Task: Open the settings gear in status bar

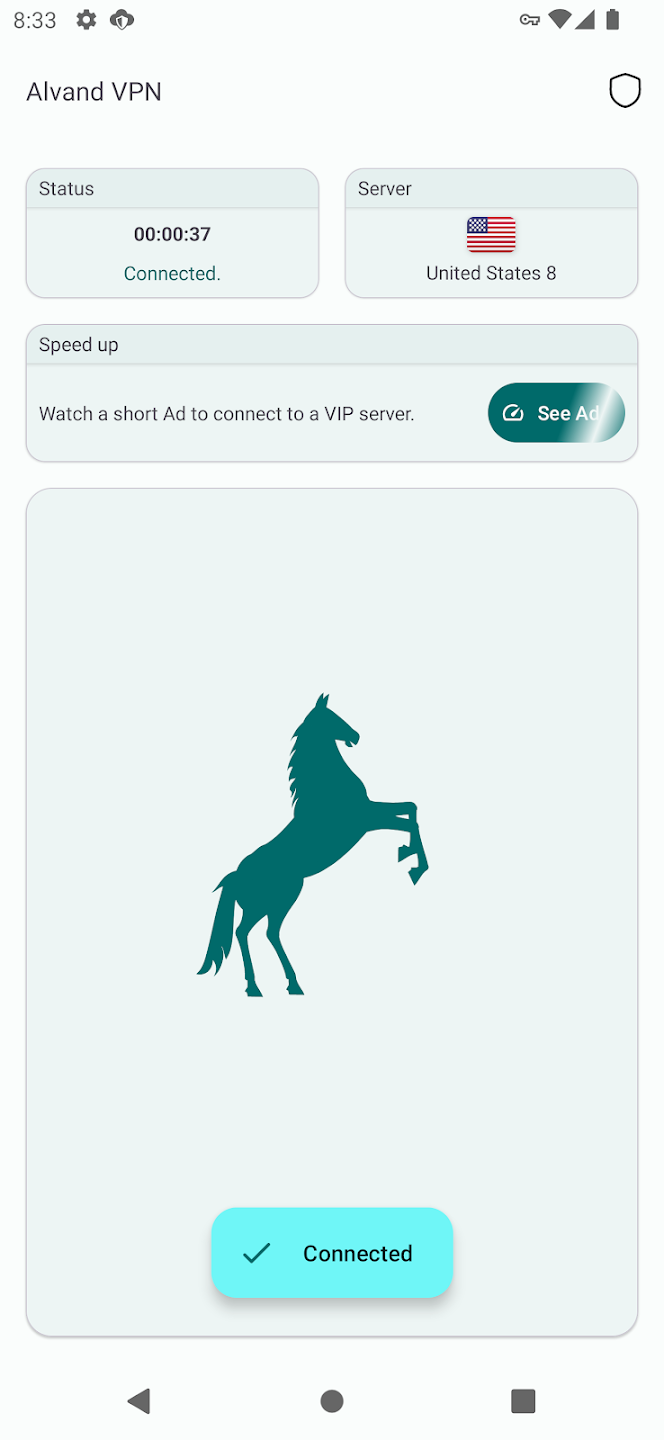Action: (87, 20)
